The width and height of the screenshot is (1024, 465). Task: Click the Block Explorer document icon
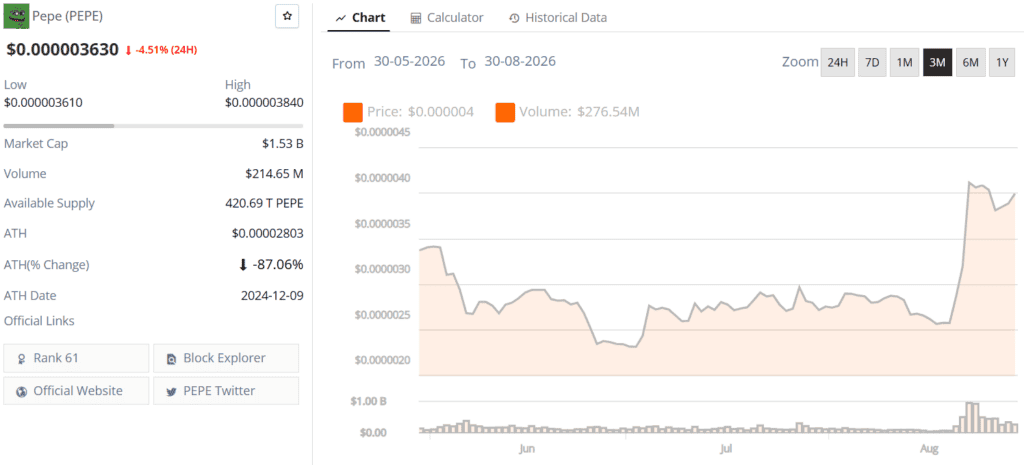coord(171,359)
